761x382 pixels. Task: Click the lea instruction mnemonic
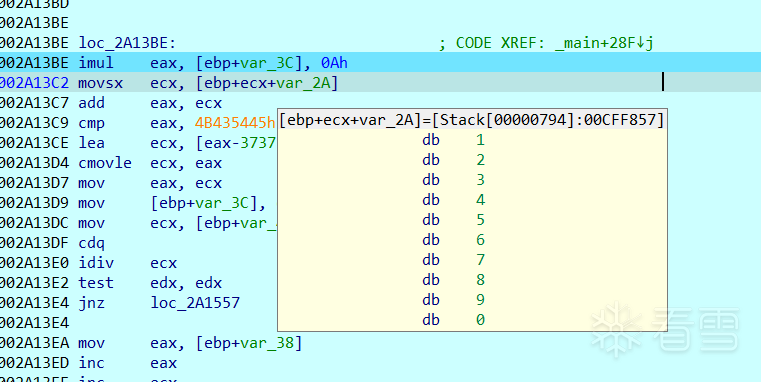(91, 143)
